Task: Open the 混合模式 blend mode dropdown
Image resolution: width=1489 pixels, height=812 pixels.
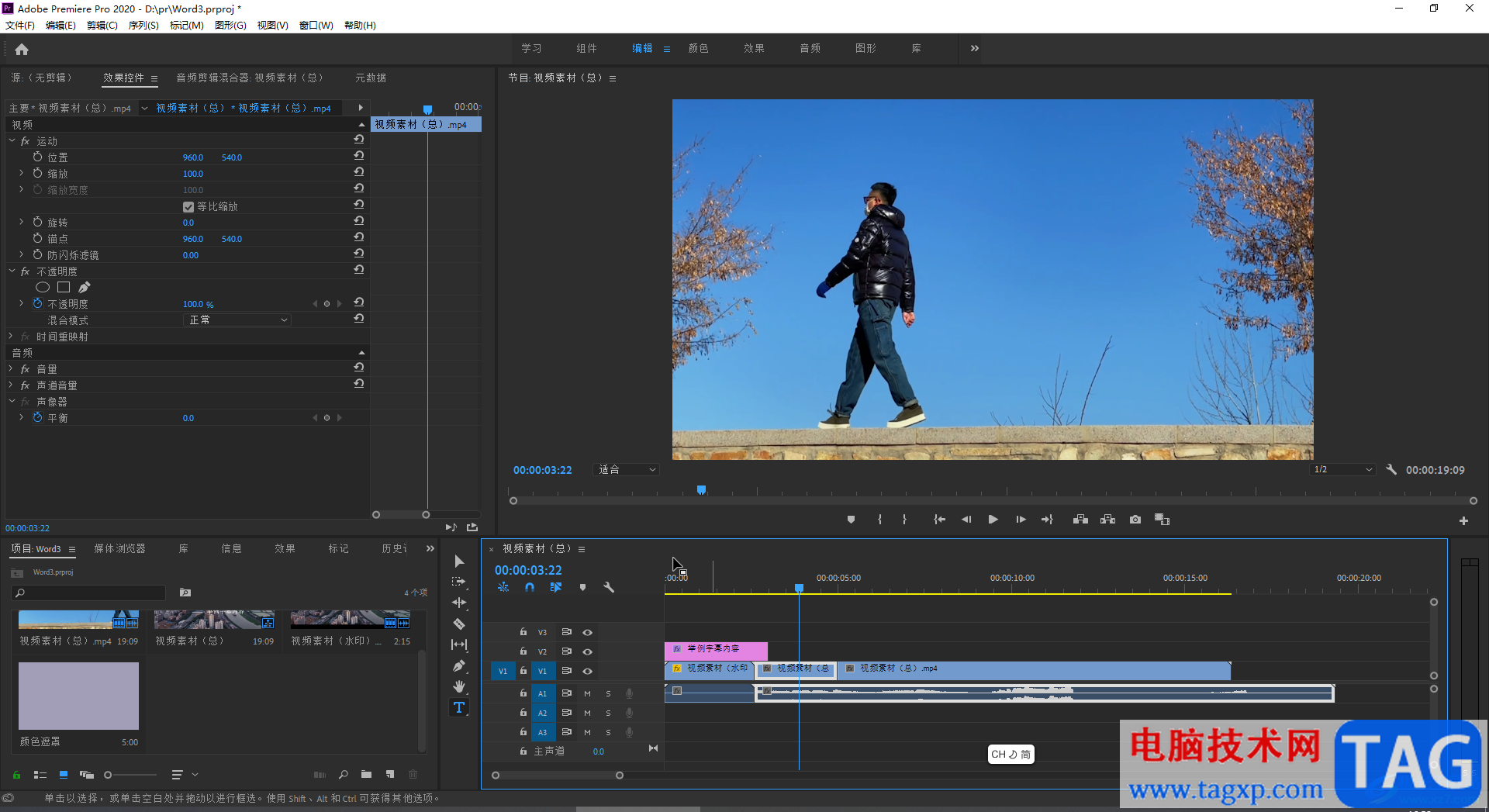Action: click(x=237, y=320)
